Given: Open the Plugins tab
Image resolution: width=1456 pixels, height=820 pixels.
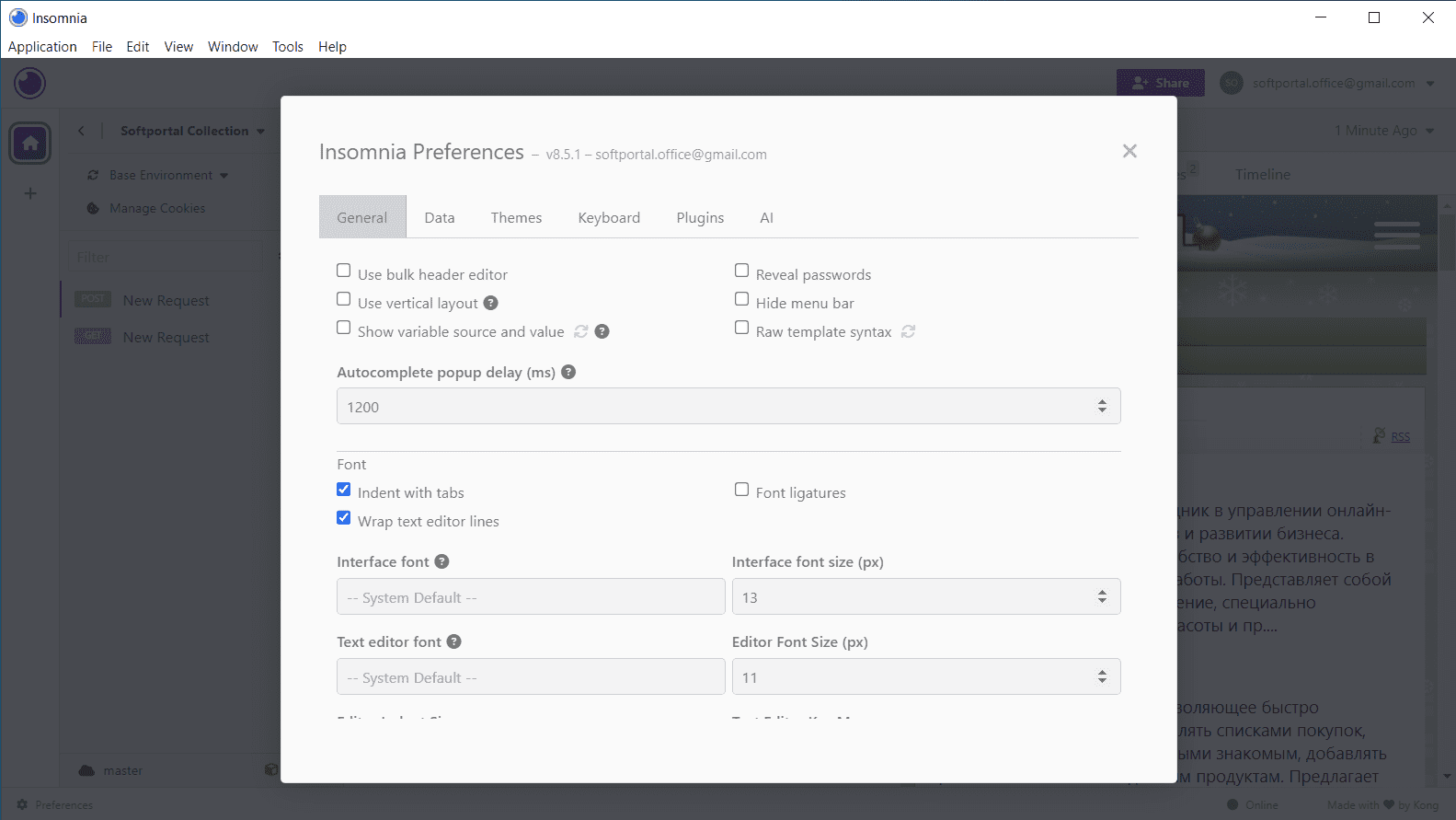Looking at the screenshot, I should [700, 217].
